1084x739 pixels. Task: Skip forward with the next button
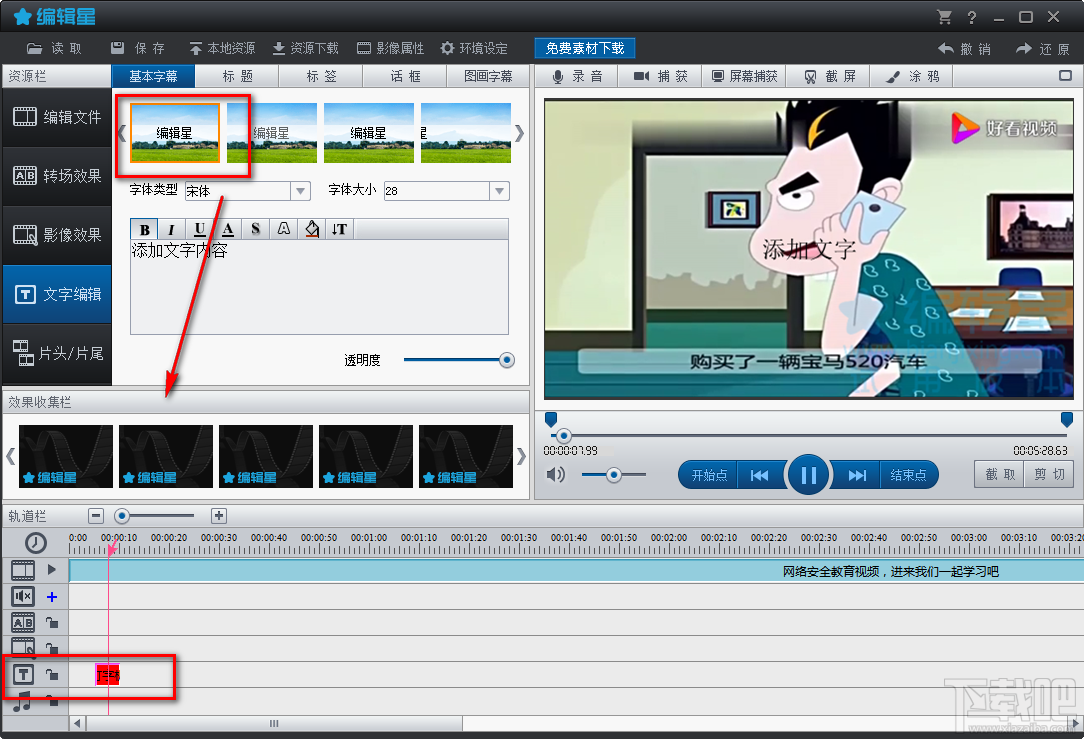(x=857, y=476)
